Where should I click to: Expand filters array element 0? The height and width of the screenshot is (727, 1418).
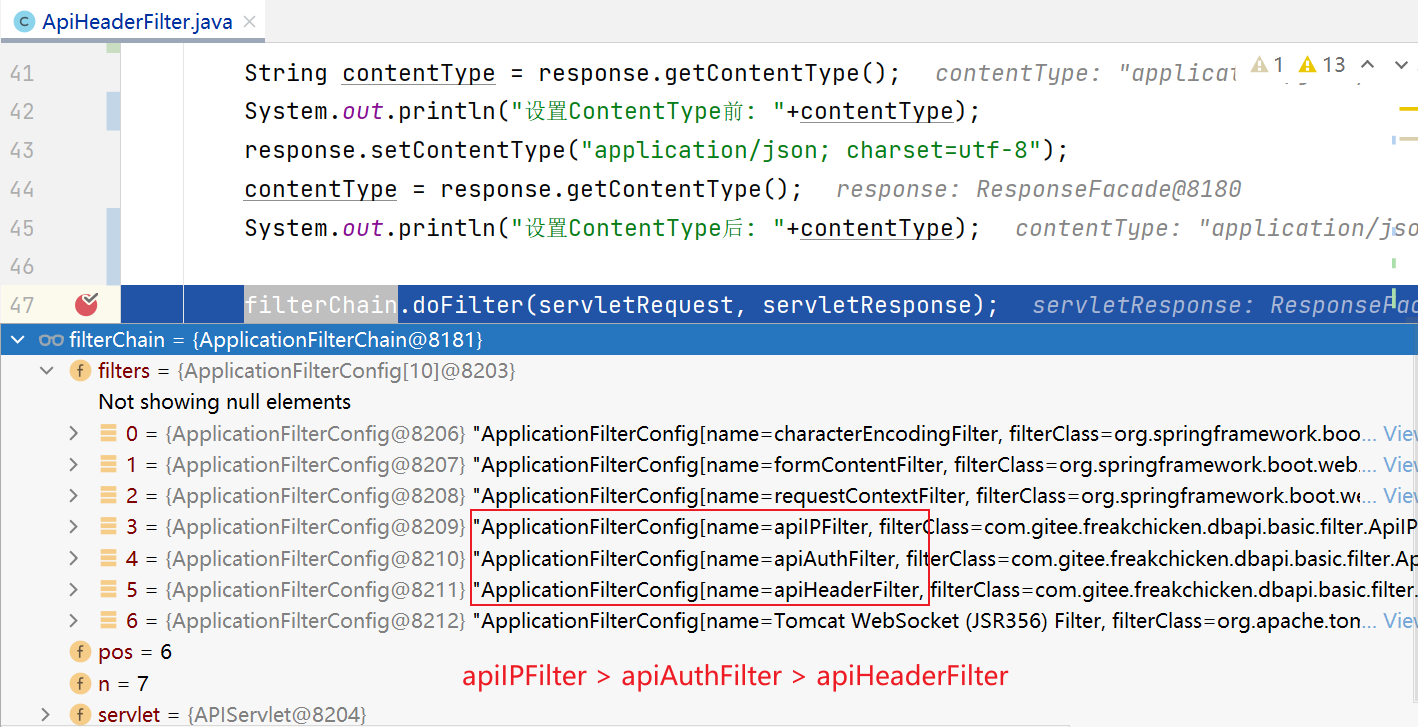(x=73, y=434)
